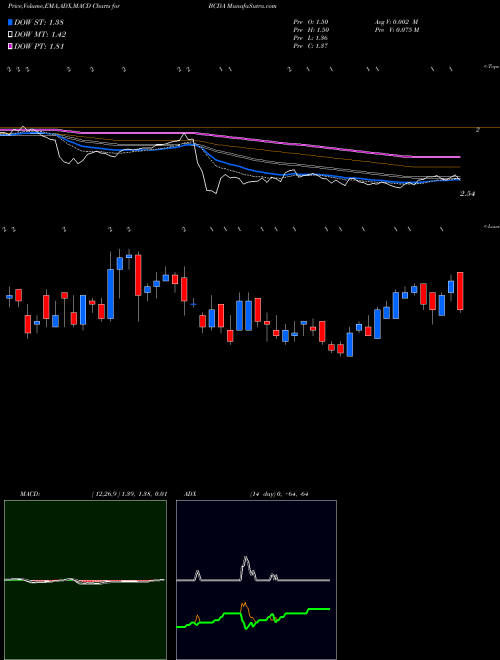Click the 'Pre L: 1.36' value
This screenshot has width=500, height=660.
(311, 38)
